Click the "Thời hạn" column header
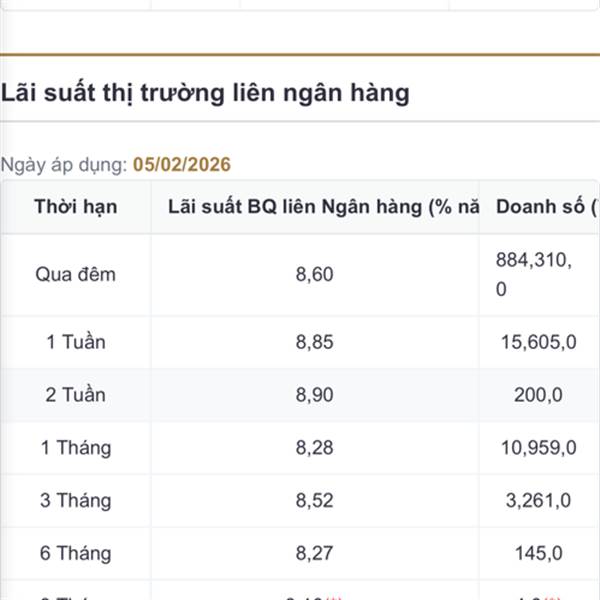 pyautogui.click(x=75, y=208)
